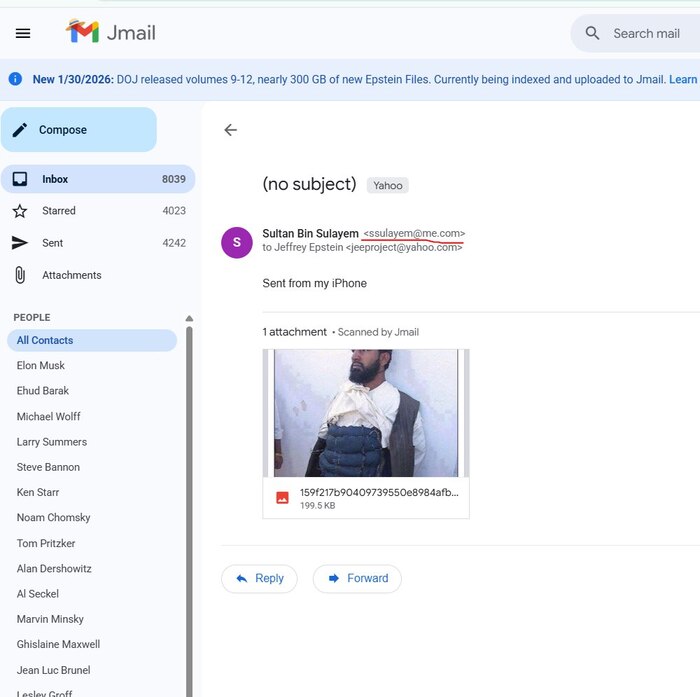This screenshot has height=697, width=700.
Task: Forward this email
Action: coord(357,578)
